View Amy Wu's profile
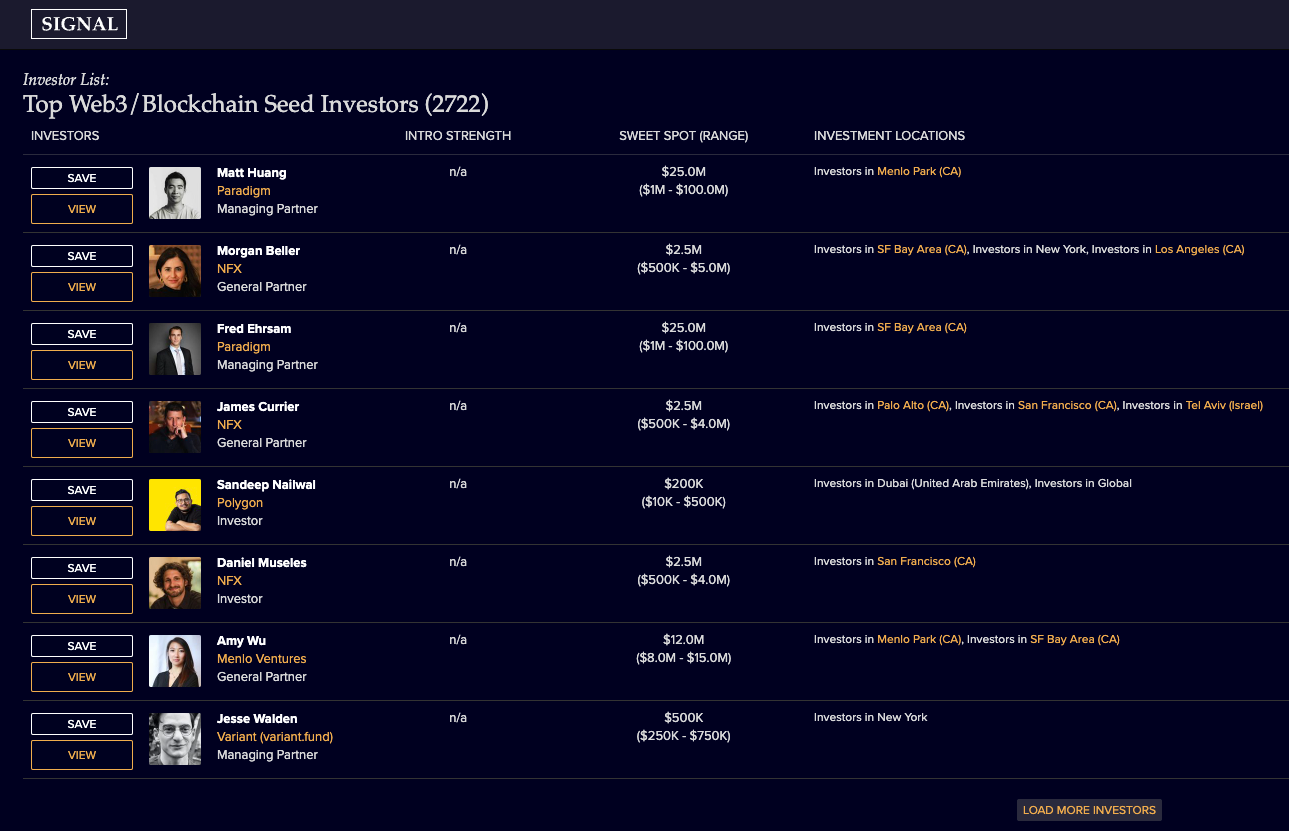 pos(82,677)
